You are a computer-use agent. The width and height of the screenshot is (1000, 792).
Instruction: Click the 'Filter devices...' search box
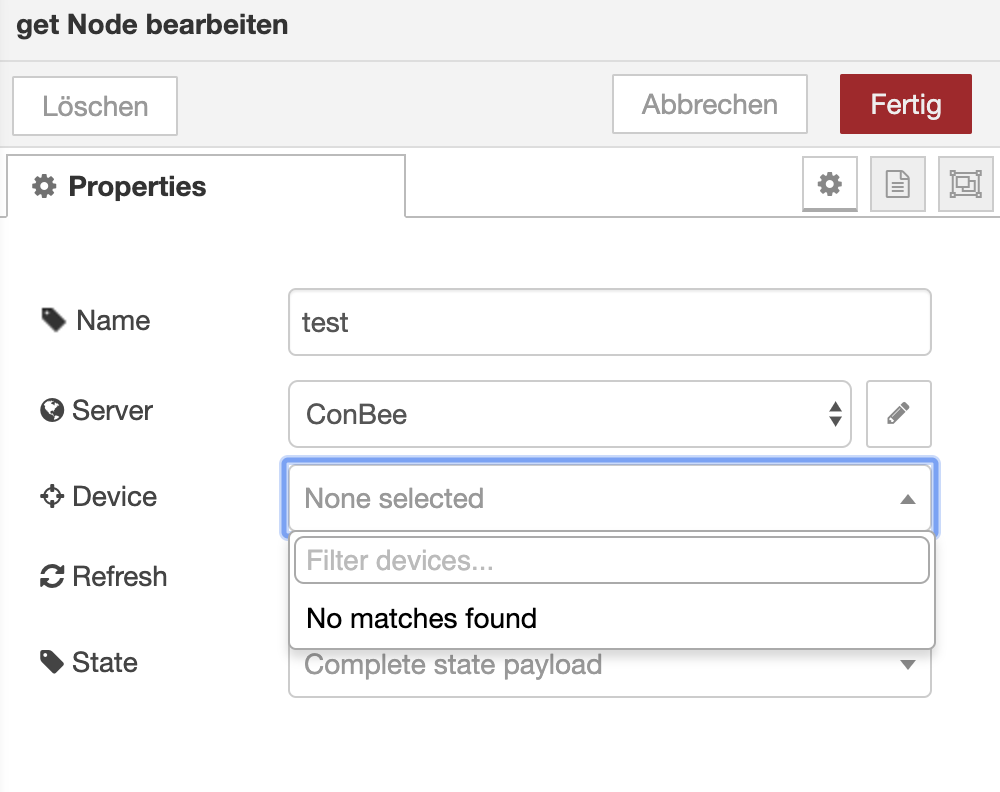[611, 561]
